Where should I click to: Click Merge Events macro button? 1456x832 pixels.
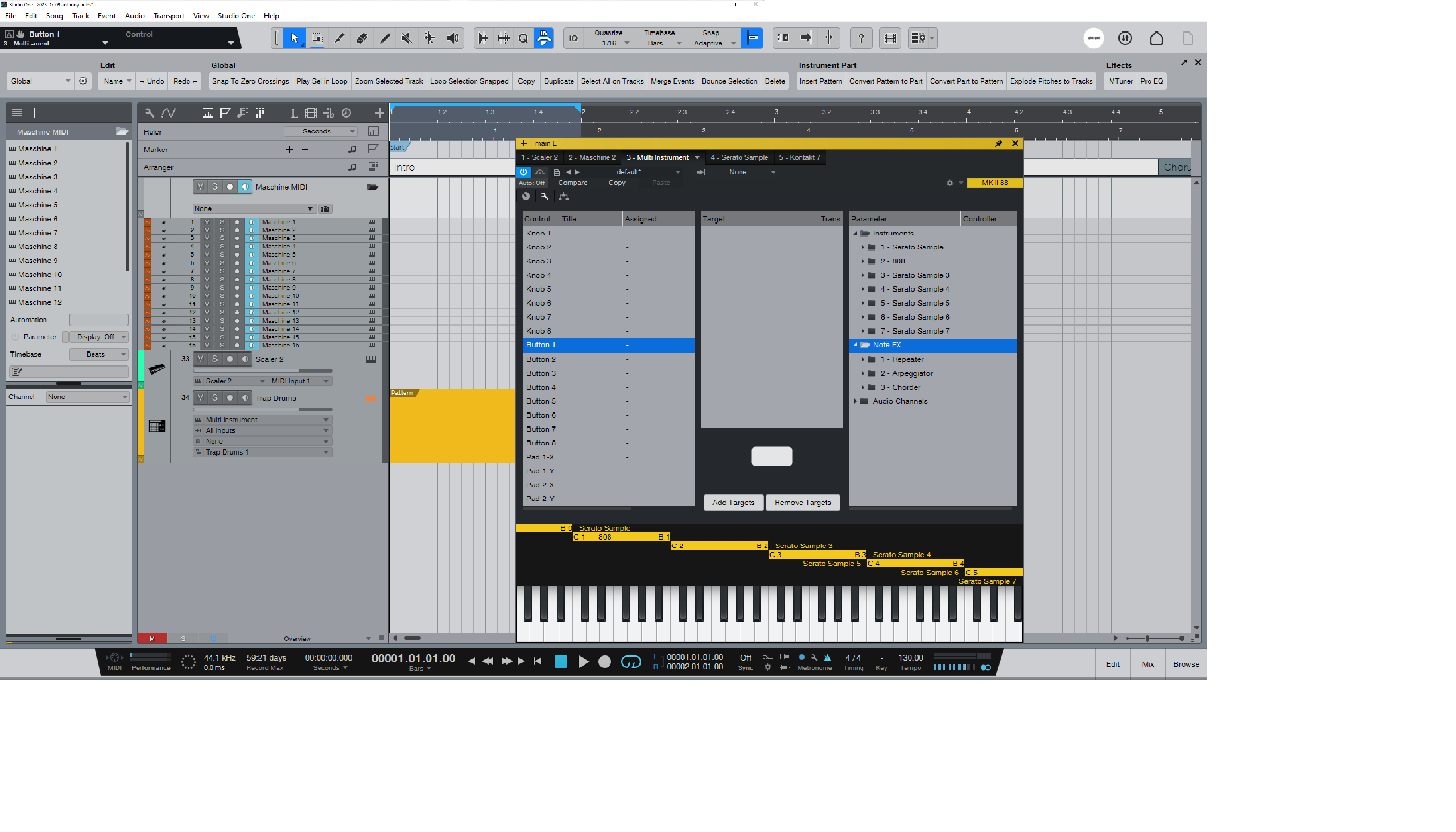click(672, 81)
